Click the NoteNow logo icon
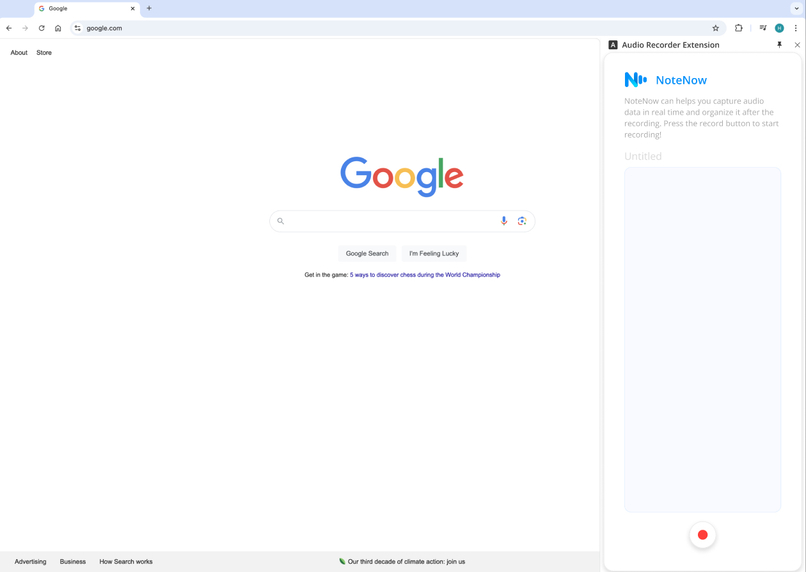Screen dimensions: 806x572 (636, 80)
